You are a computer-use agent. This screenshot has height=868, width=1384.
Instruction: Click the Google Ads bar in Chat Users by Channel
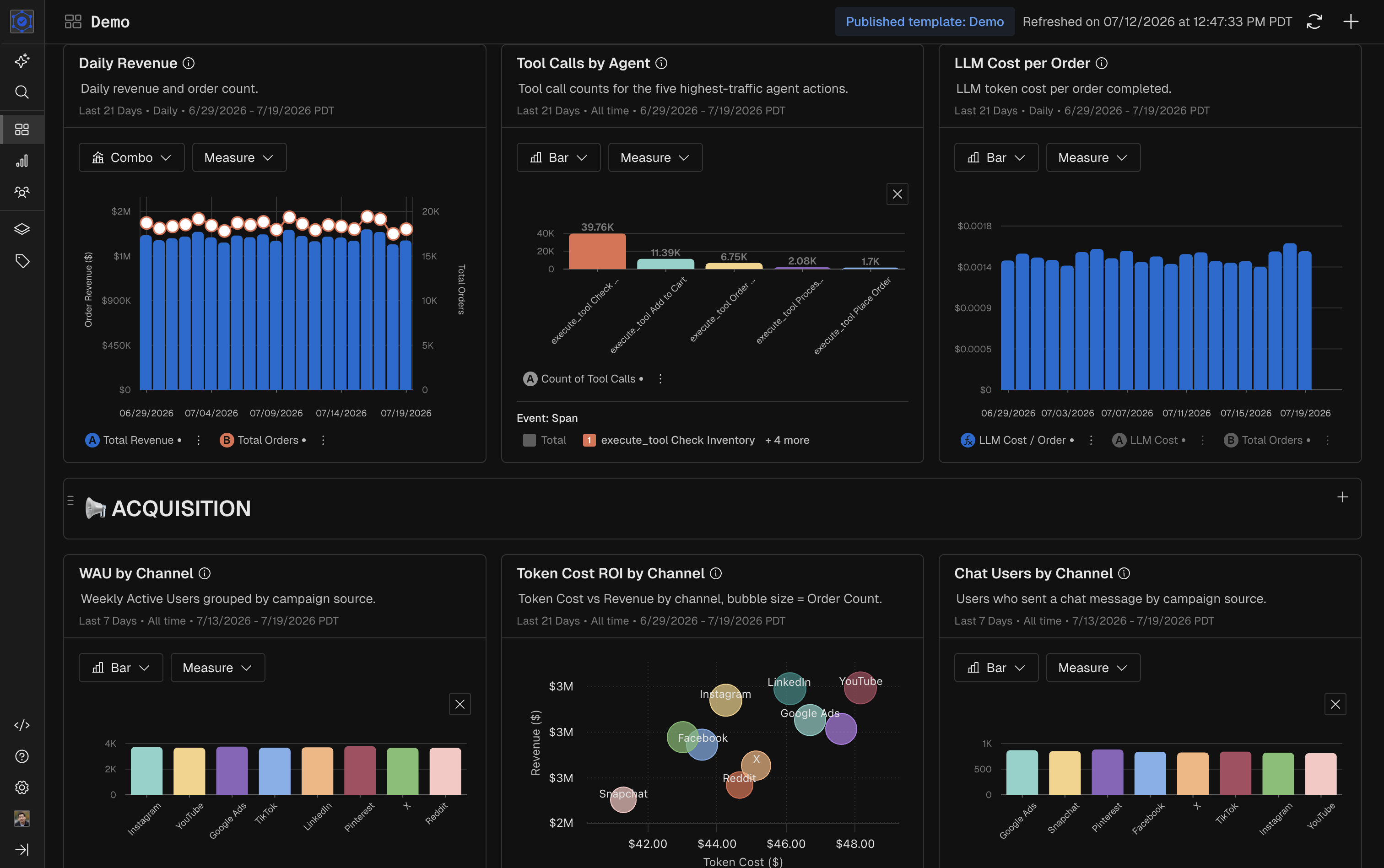click(1022, 772)
